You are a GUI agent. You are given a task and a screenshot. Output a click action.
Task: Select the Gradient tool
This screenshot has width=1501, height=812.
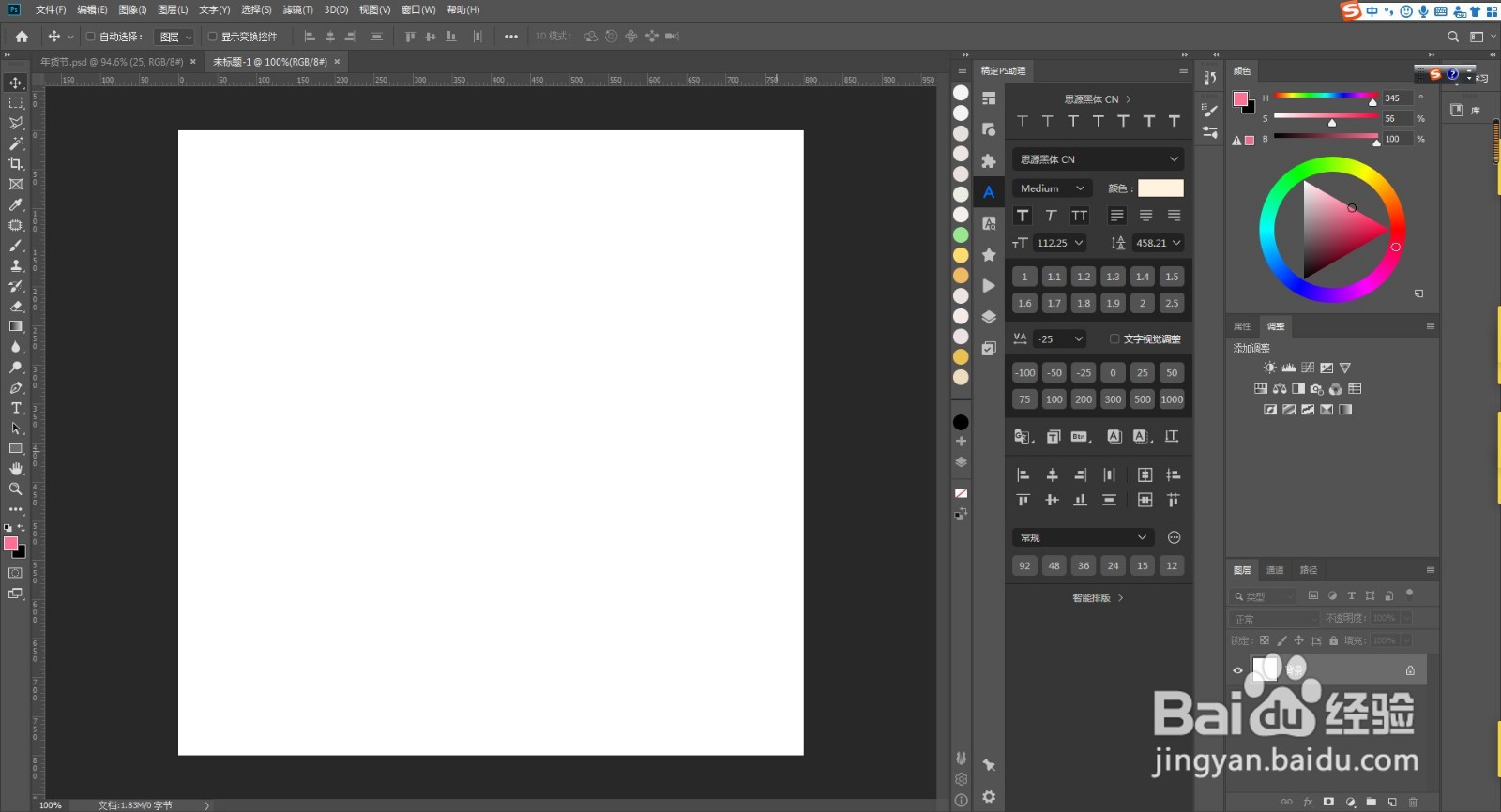16,326
